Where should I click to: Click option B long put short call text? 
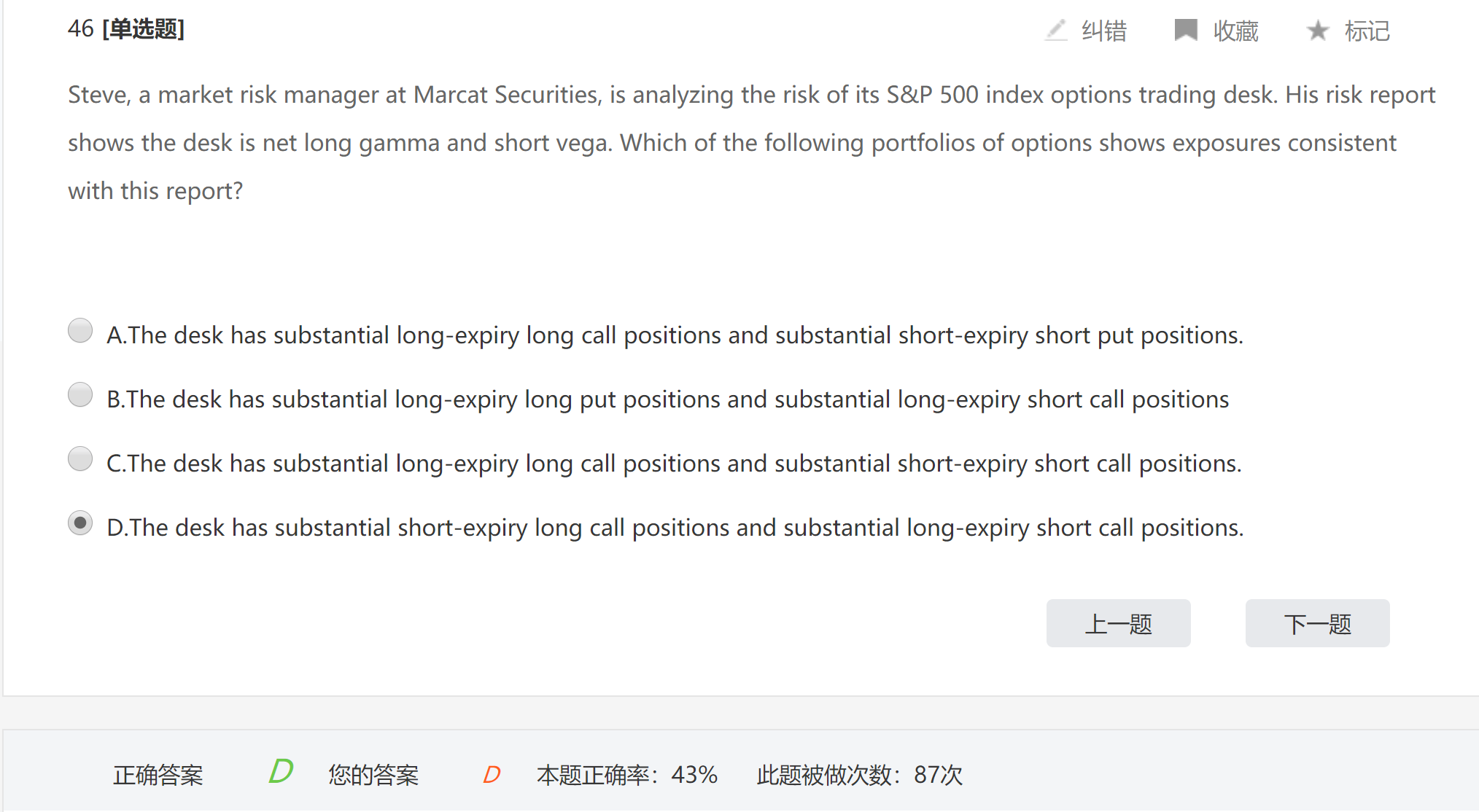[x=667, y=399]
